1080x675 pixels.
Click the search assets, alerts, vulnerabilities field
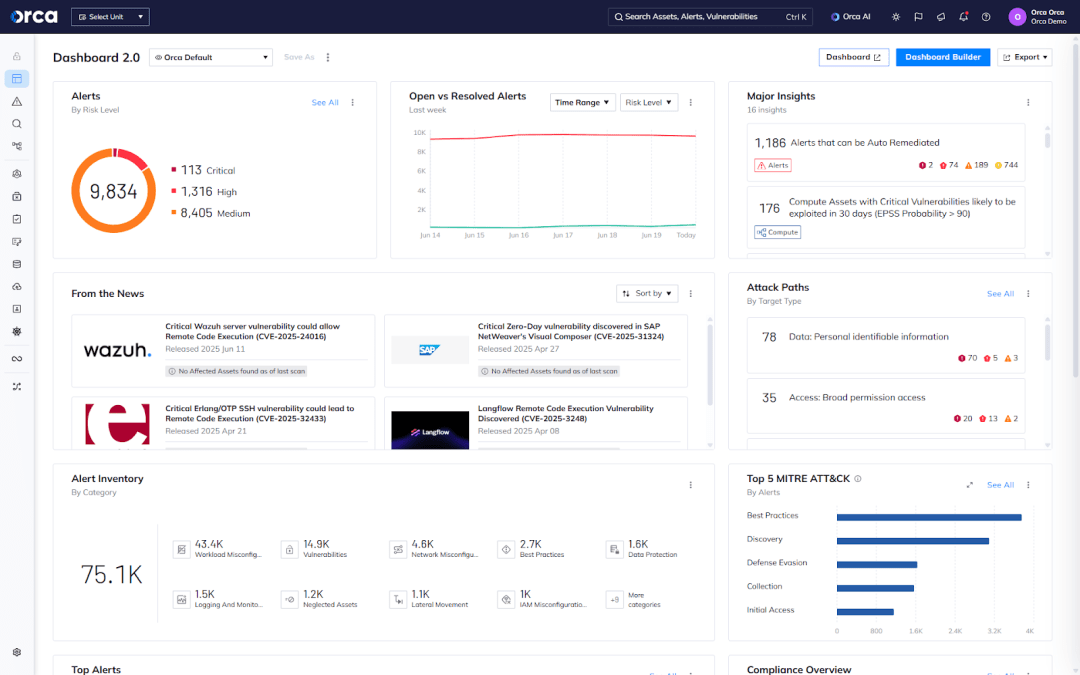tap(710, 17)
